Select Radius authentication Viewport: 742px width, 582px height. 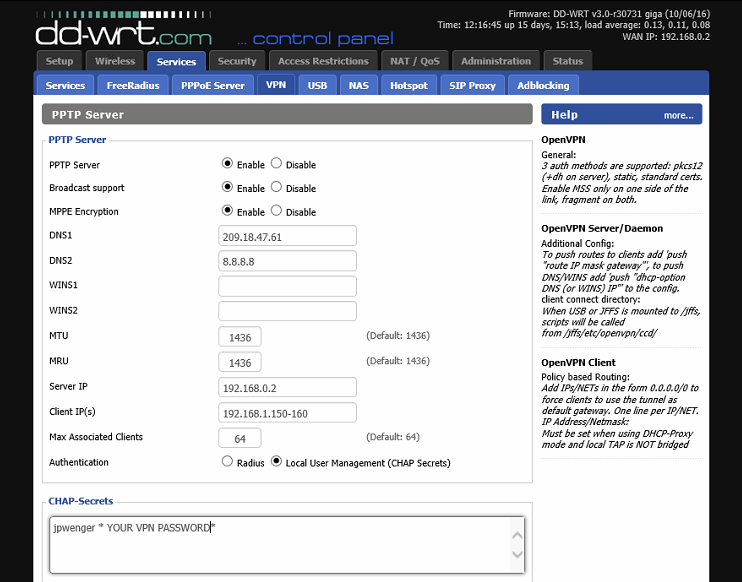[x=227, y=461]
